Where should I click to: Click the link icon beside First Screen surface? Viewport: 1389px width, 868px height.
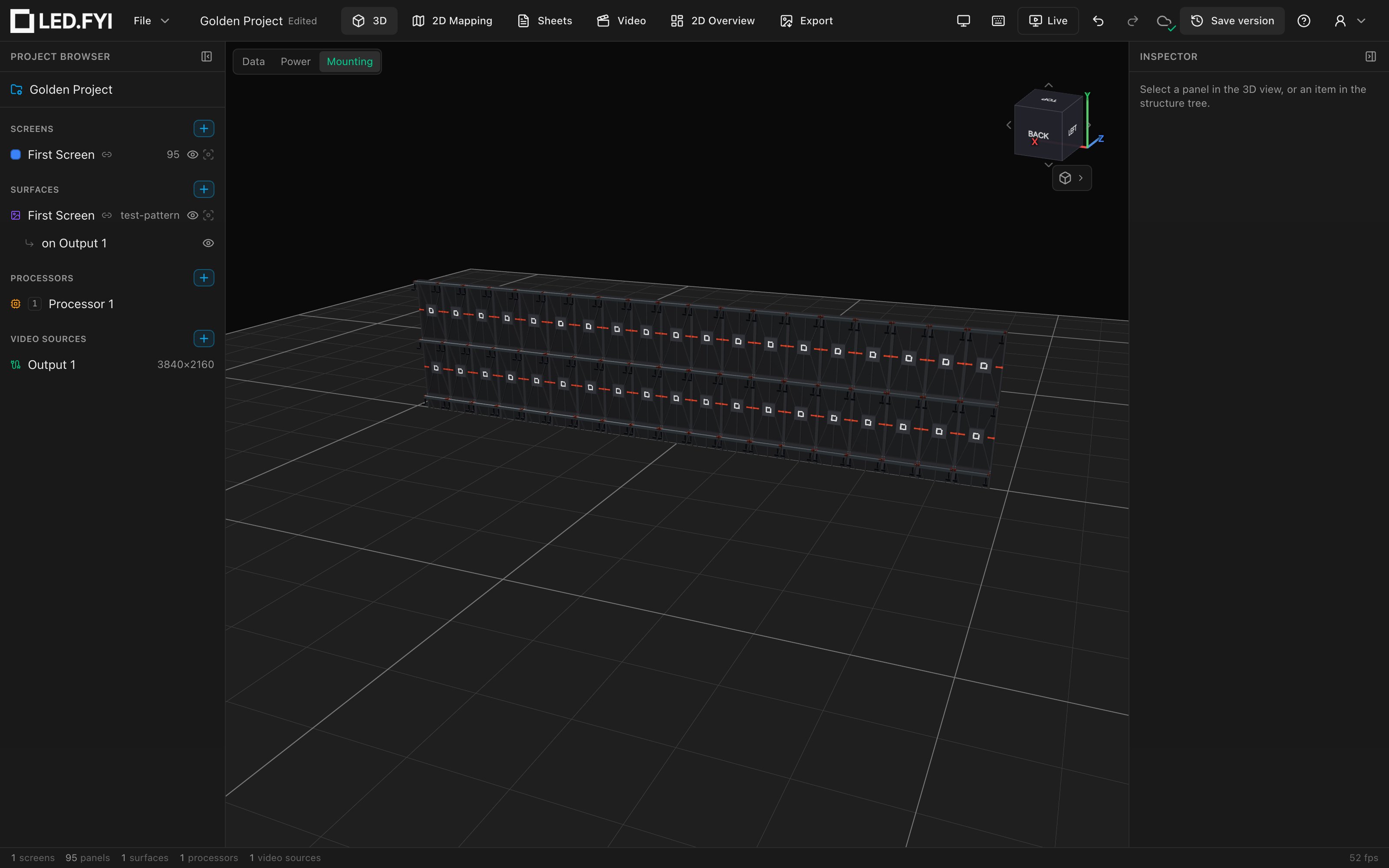[x=107, y=215]
